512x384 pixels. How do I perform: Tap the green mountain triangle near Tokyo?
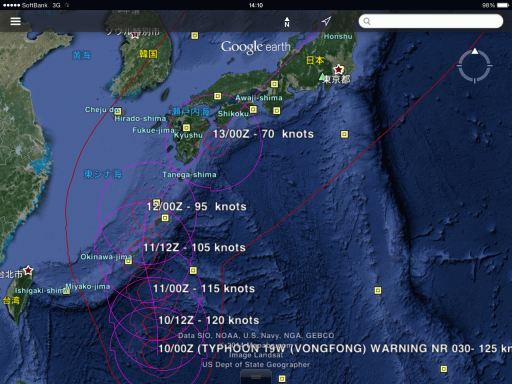(x=322, y=77)
